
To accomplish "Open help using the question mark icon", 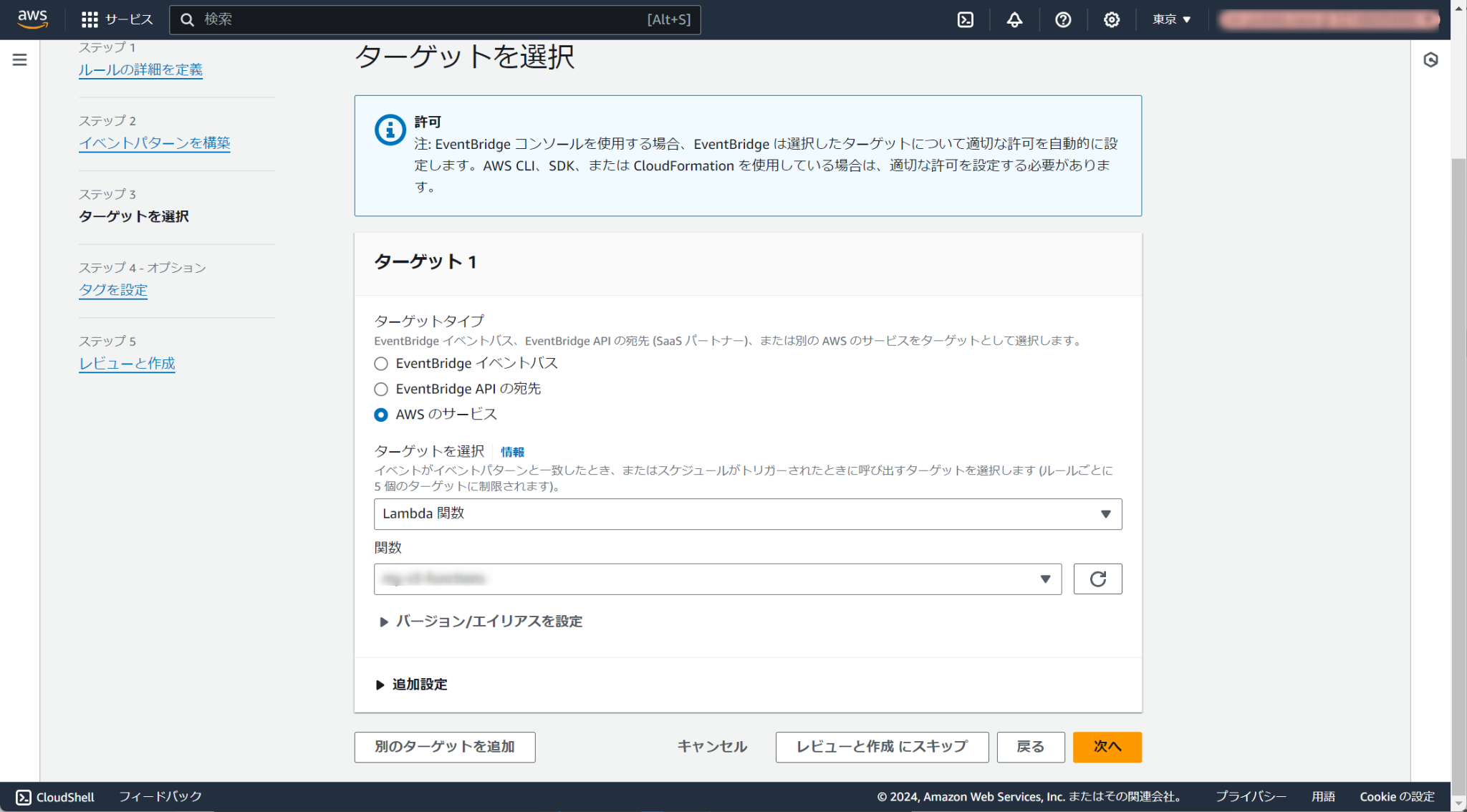I will point(1062,19).
